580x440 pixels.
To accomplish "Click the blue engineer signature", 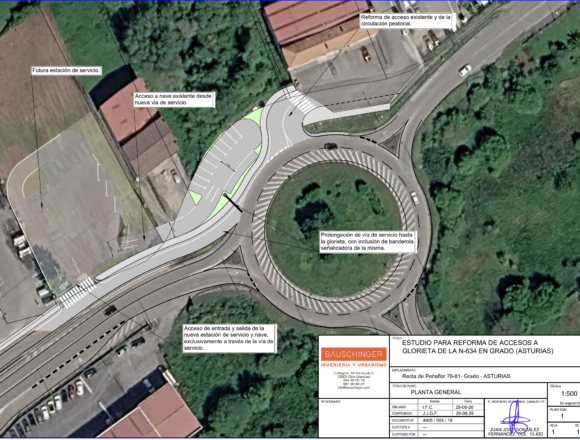I will [515, 416].
